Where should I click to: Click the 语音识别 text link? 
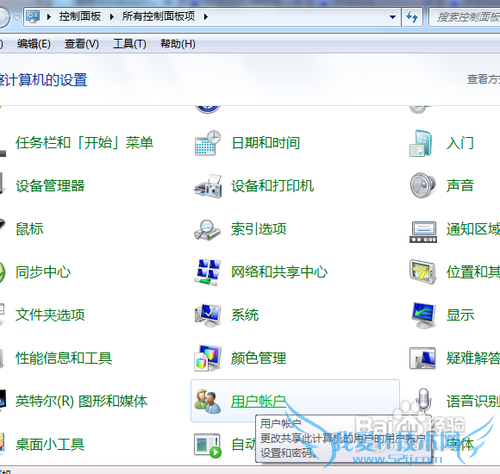pyautogui.click(x=473, y=401)
